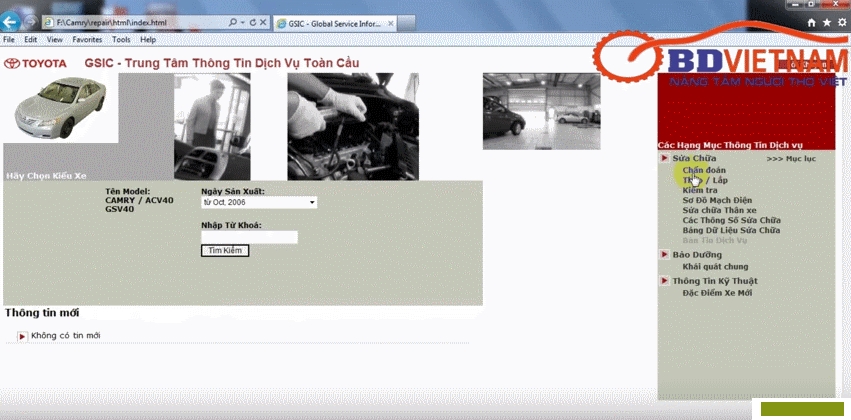Open the View menu
The width and height of the screenshot is (851, 420).
click(x=54, y=40)
